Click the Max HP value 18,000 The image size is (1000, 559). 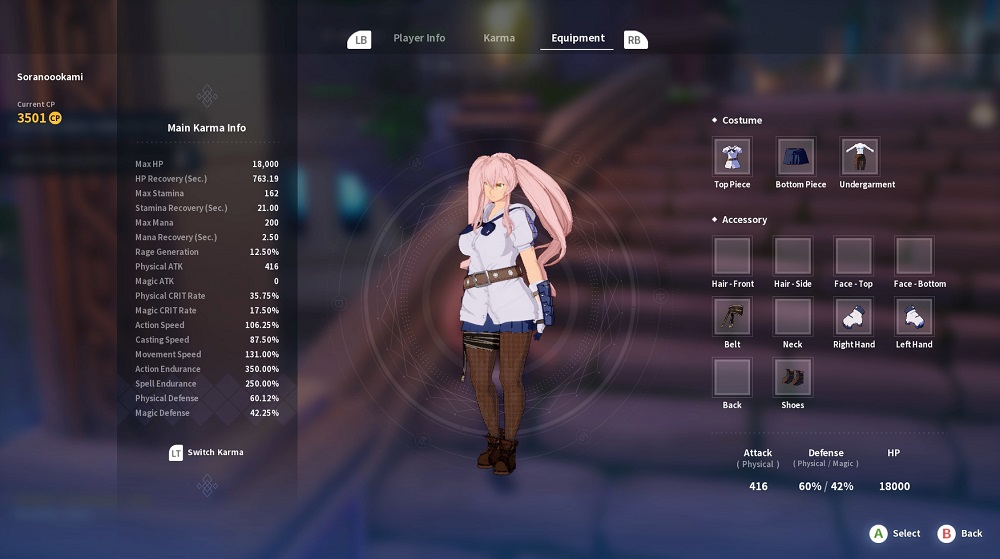coord(265,164)
